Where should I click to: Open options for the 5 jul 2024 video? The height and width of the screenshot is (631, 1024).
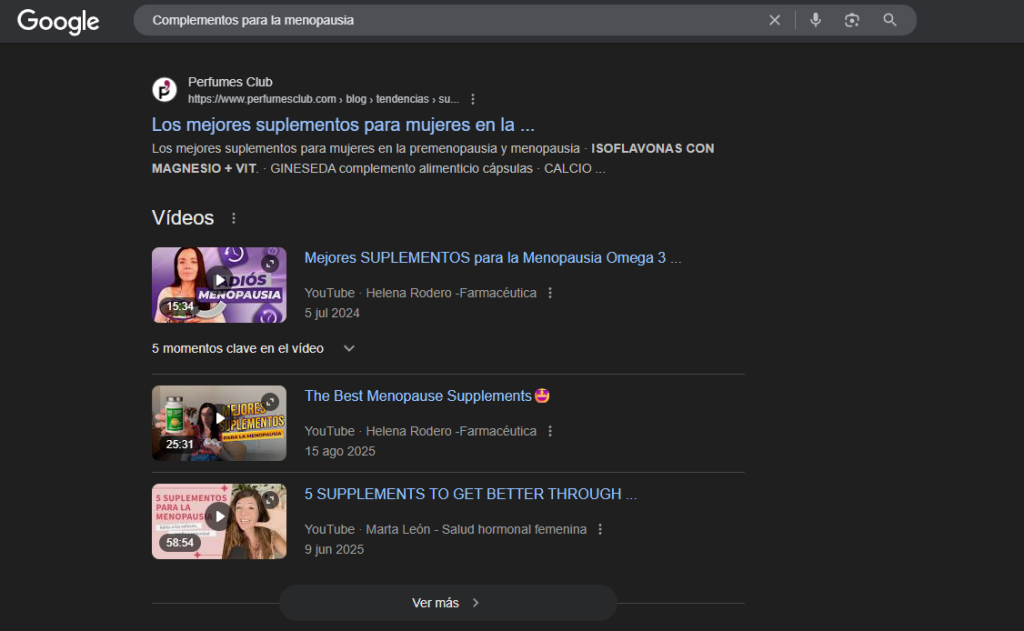pyautogui.click(x=550, y=293)
